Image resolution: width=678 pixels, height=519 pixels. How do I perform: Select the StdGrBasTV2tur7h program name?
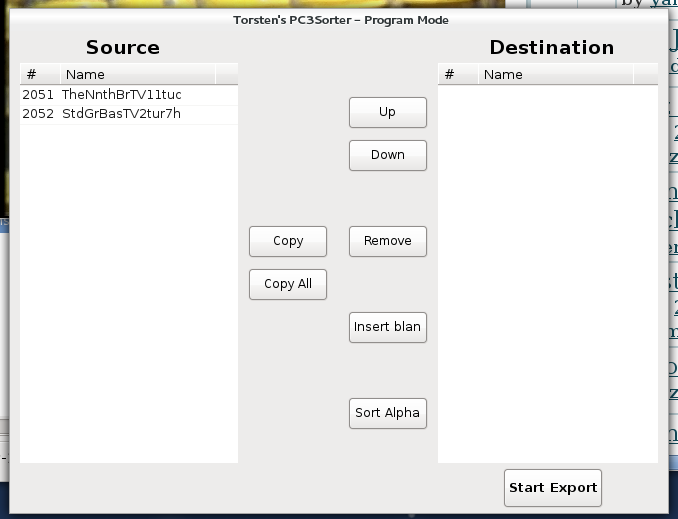(121, 114)
